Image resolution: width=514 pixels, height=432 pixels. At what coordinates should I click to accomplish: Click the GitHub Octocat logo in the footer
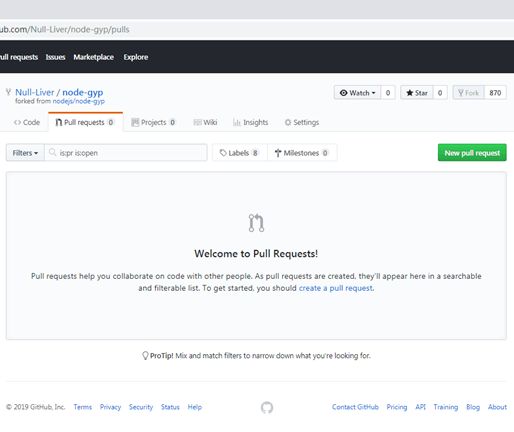(267, 407)
